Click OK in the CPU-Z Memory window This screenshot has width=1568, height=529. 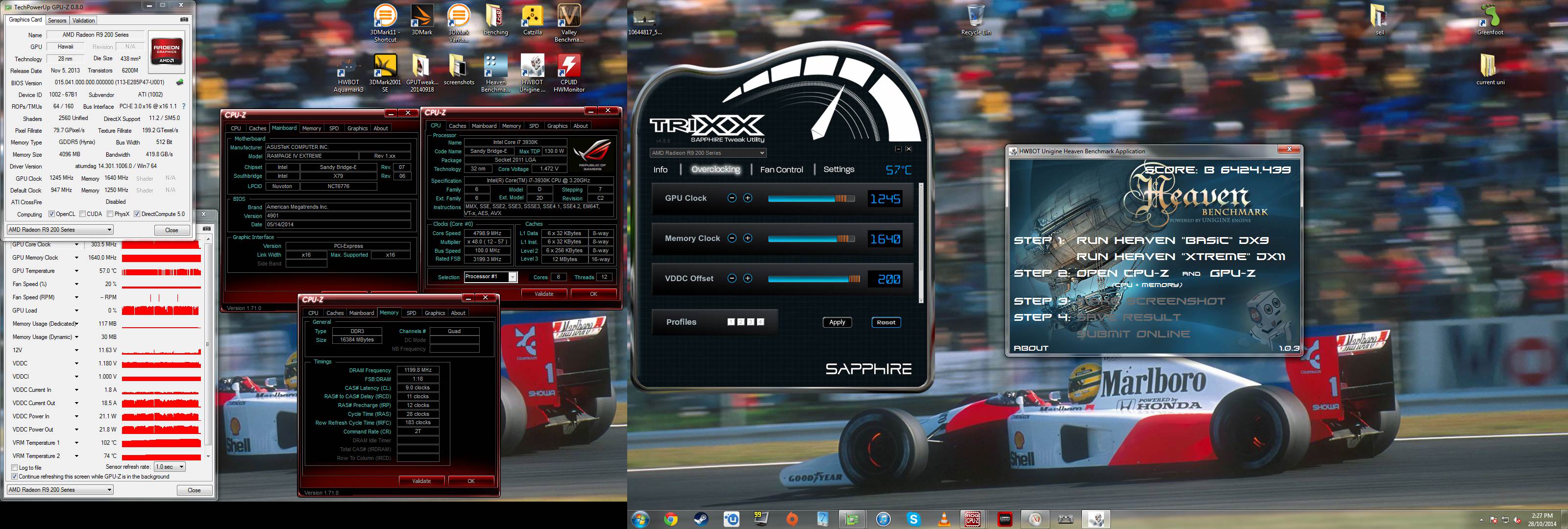[470, 481]
